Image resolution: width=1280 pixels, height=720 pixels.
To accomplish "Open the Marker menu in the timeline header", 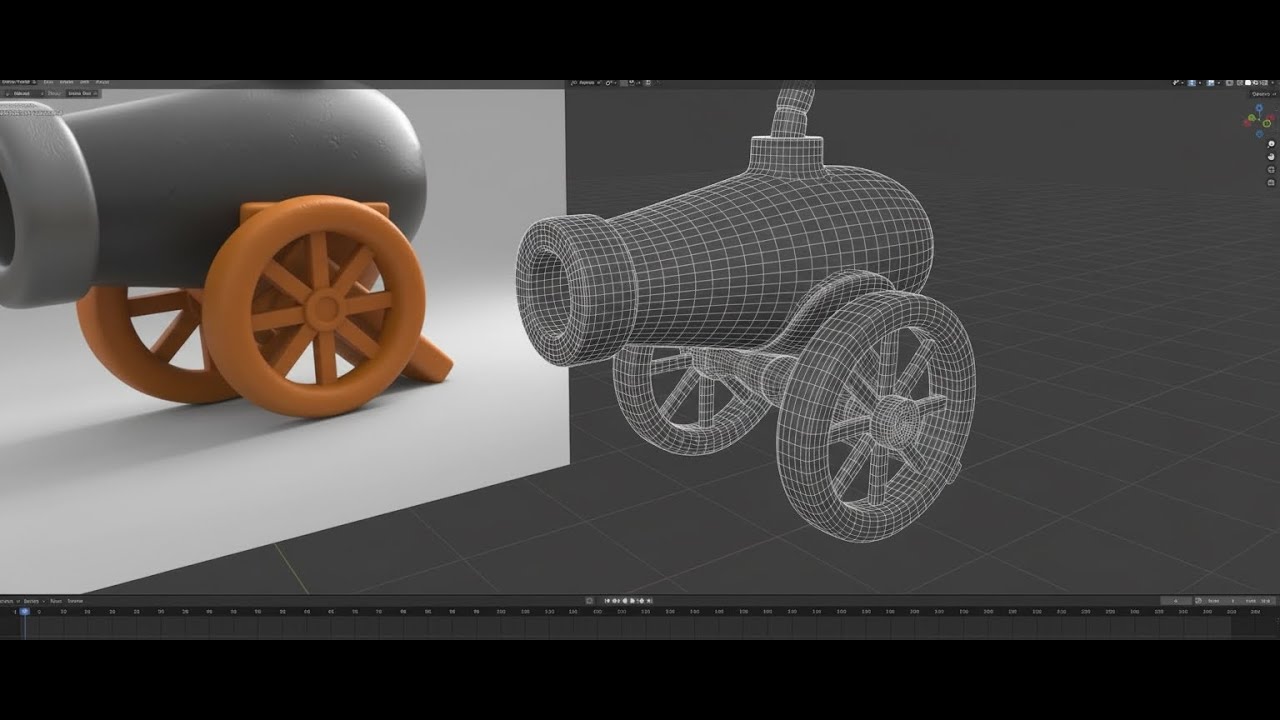I will 75,601.
